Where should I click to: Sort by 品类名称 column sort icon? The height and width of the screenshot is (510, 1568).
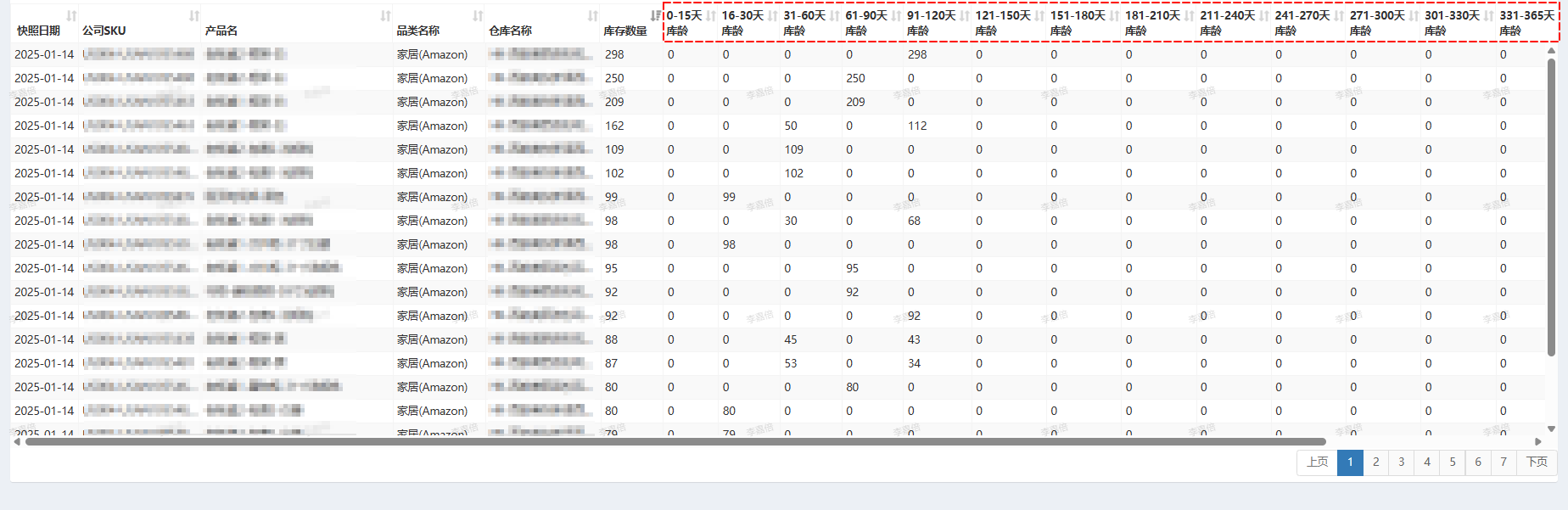478,16
